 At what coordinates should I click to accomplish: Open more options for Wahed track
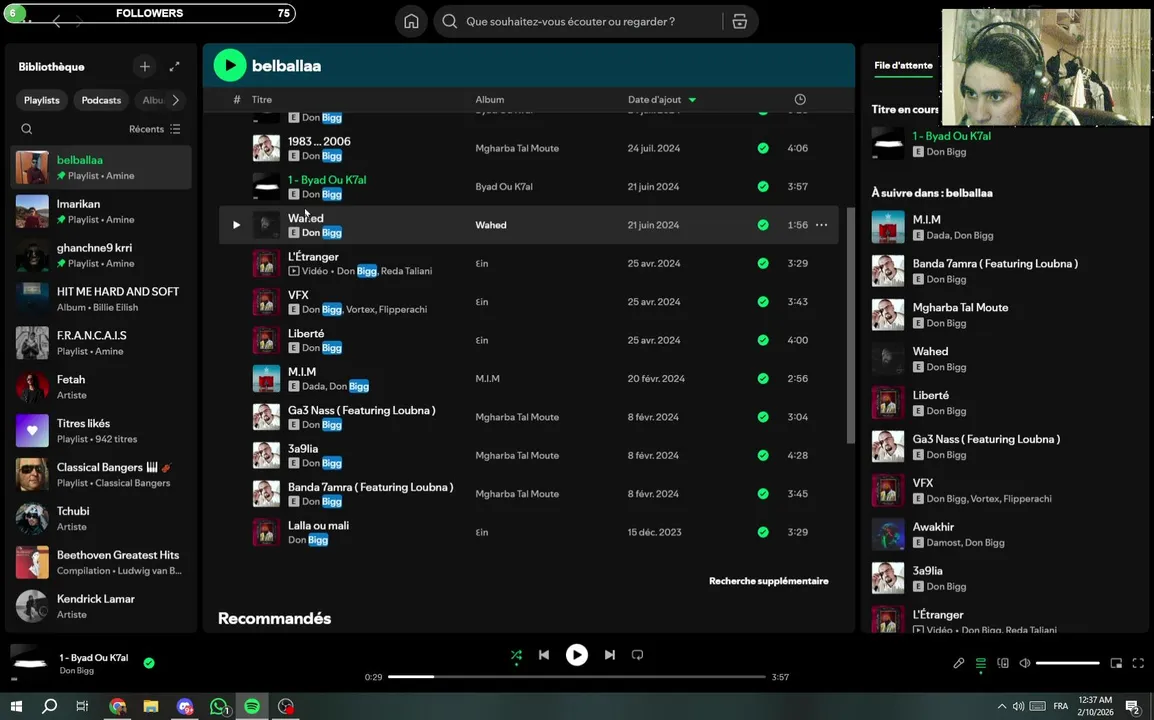coord(821,225)
